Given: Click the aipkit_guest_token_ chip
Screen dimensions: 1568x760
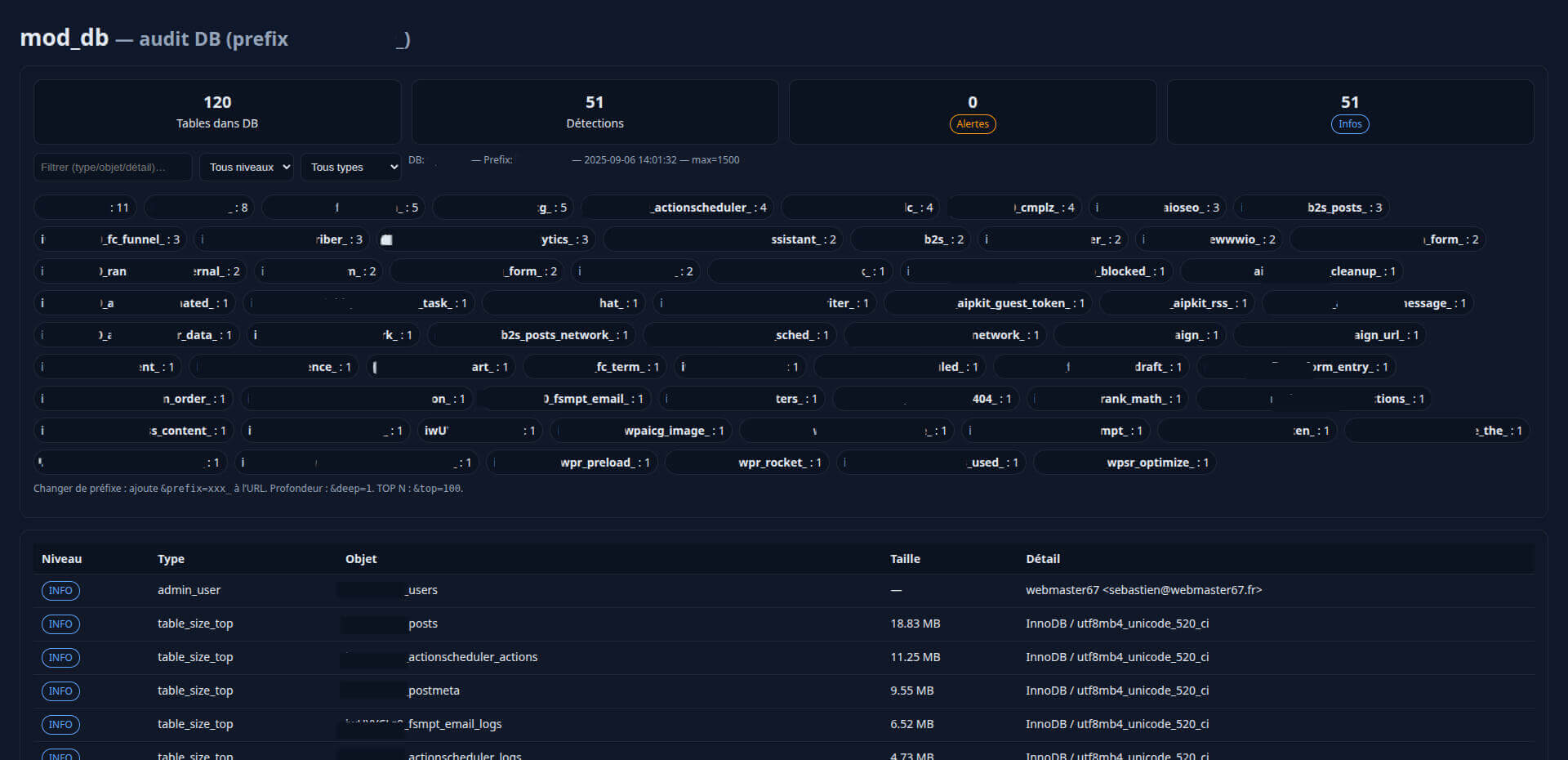Looking at the screenshot, I should (987, 302).
